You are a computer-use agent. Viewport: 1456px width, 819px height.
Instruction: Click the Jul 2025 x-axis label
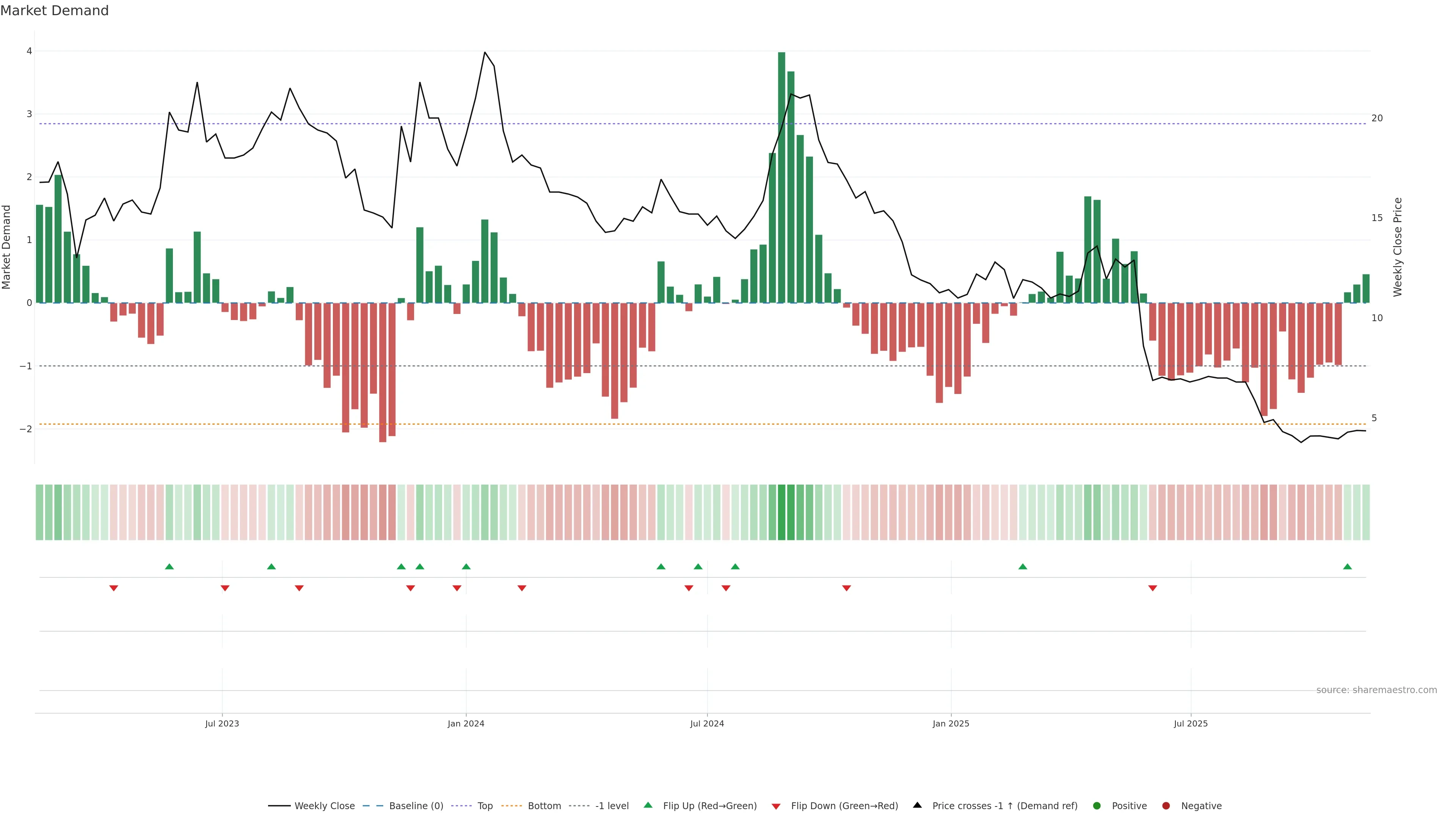(1190, 723)
